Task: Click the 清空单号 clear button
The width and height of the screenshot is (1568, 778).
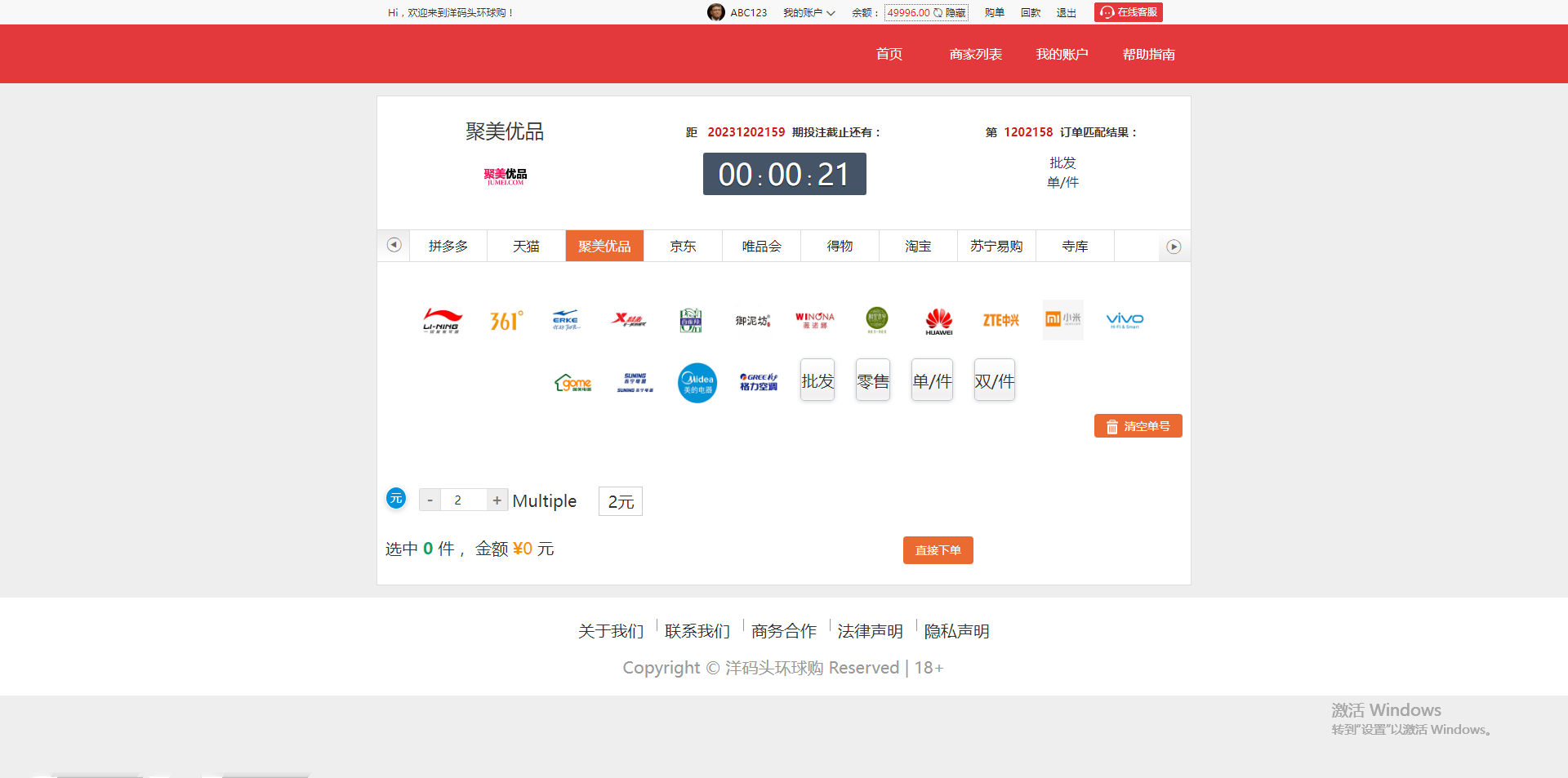Action: [1138, 425]
